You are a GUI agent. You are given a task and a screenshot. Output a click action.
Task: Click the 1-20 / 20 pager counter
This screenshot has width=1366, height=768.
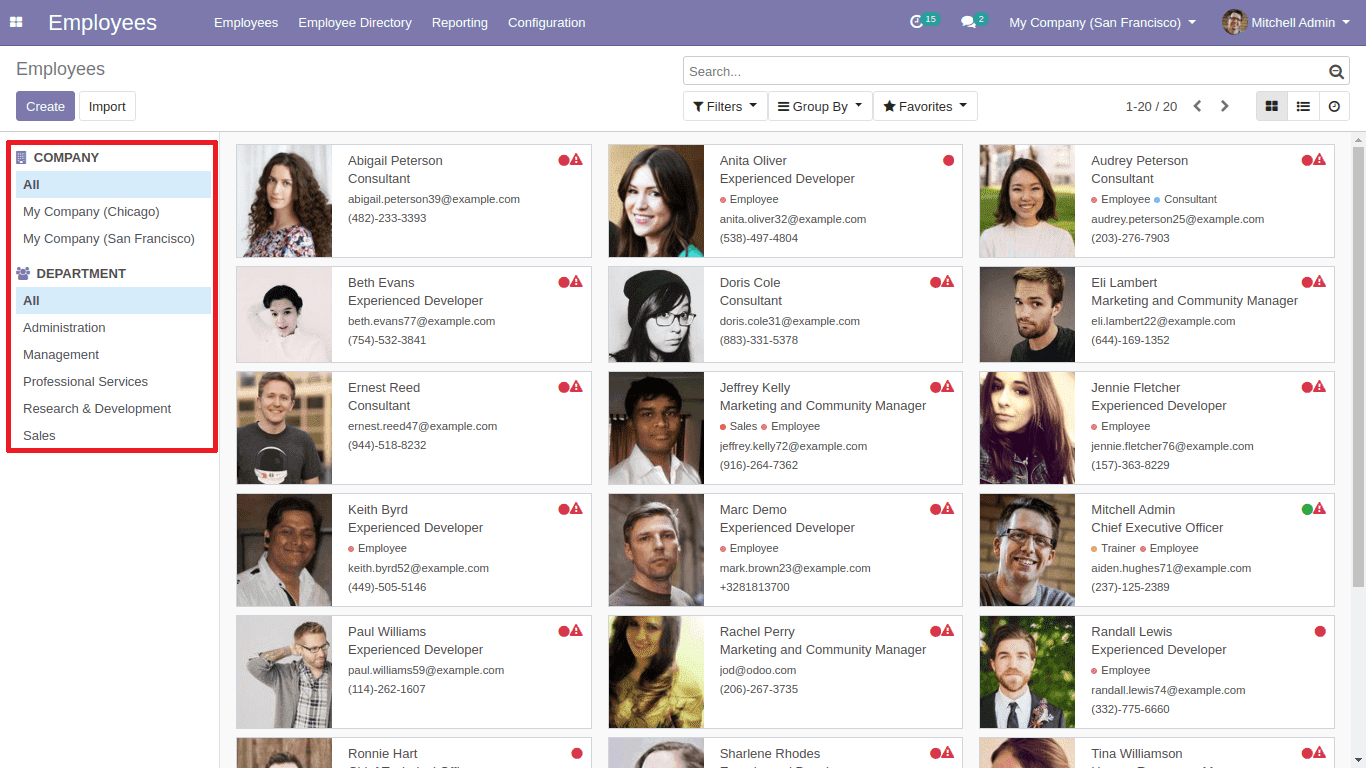coord(1151,106)
